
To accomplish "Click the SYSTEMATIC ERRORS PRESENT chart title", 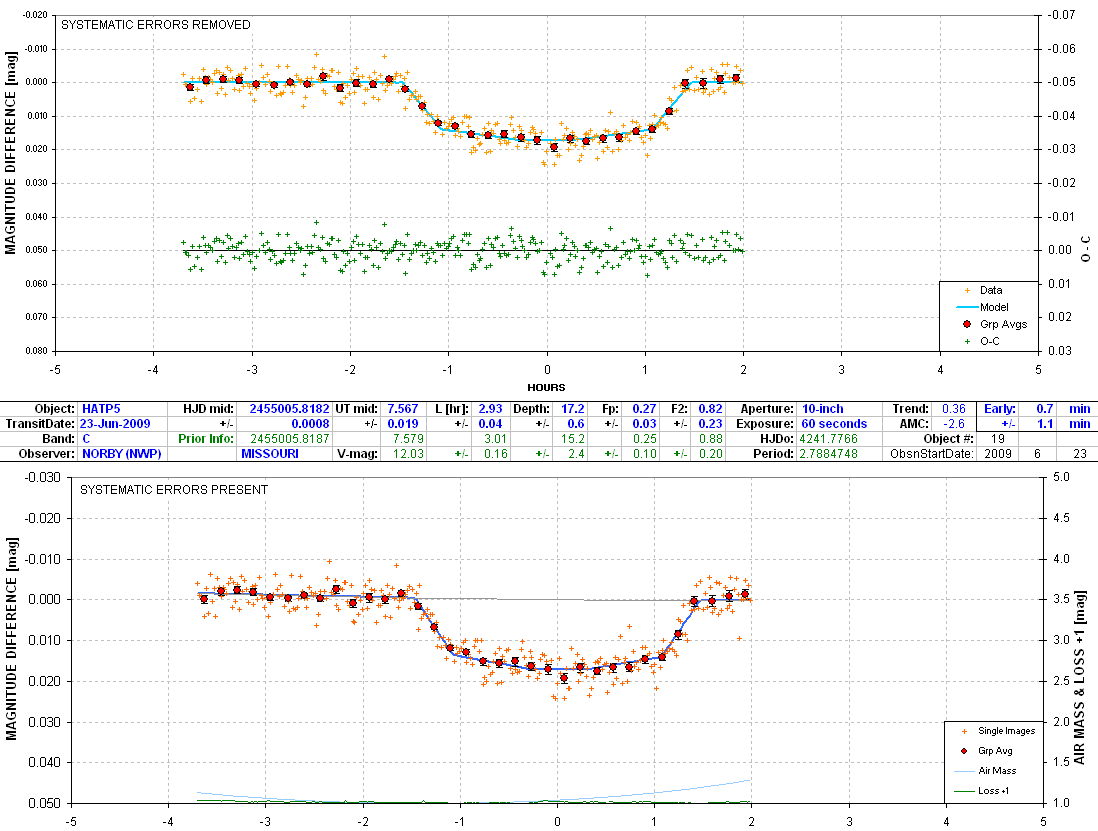I will [x=158, y=490].
